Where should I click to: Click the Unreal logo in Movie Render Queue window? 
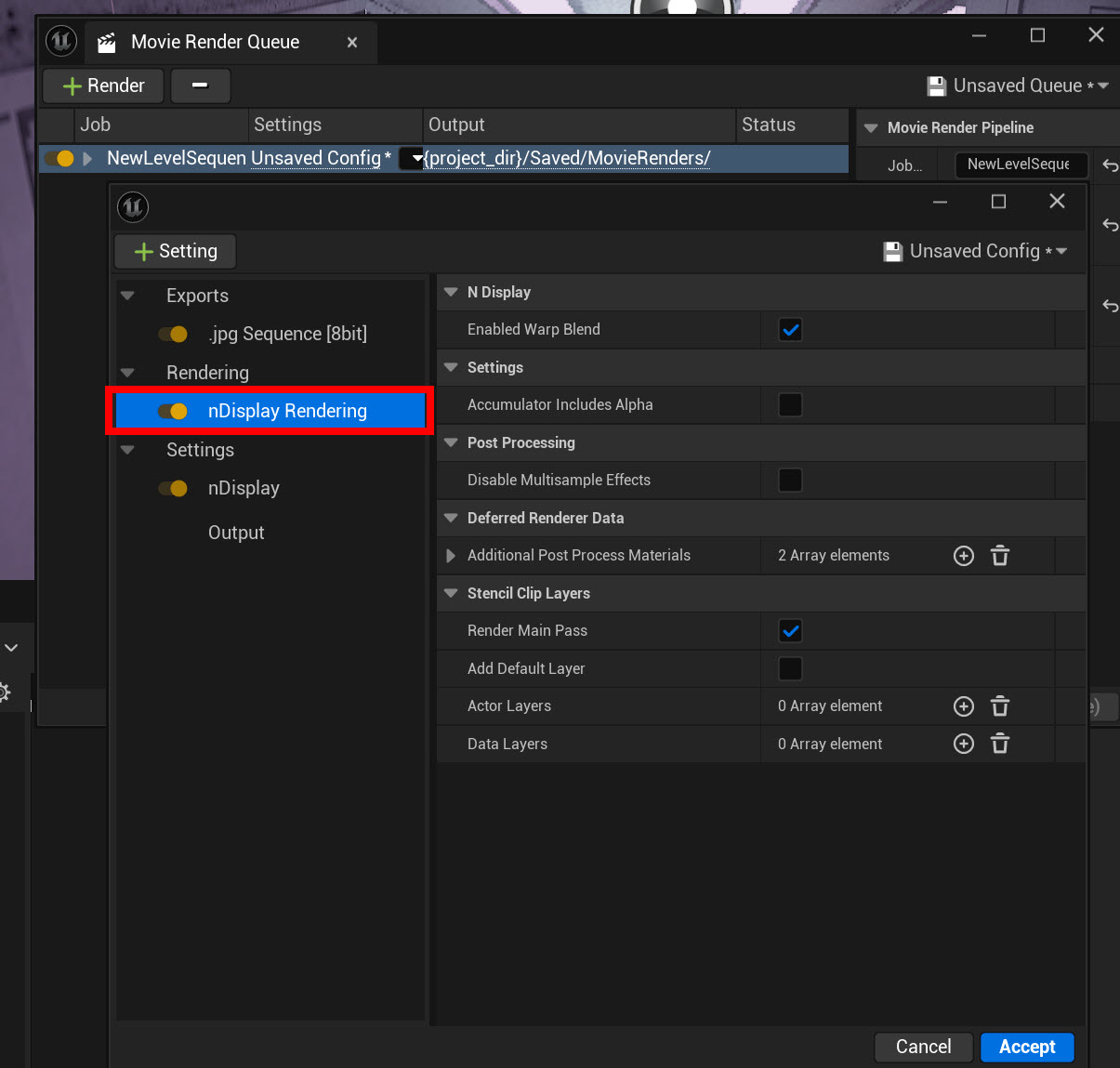click(61, 41)
